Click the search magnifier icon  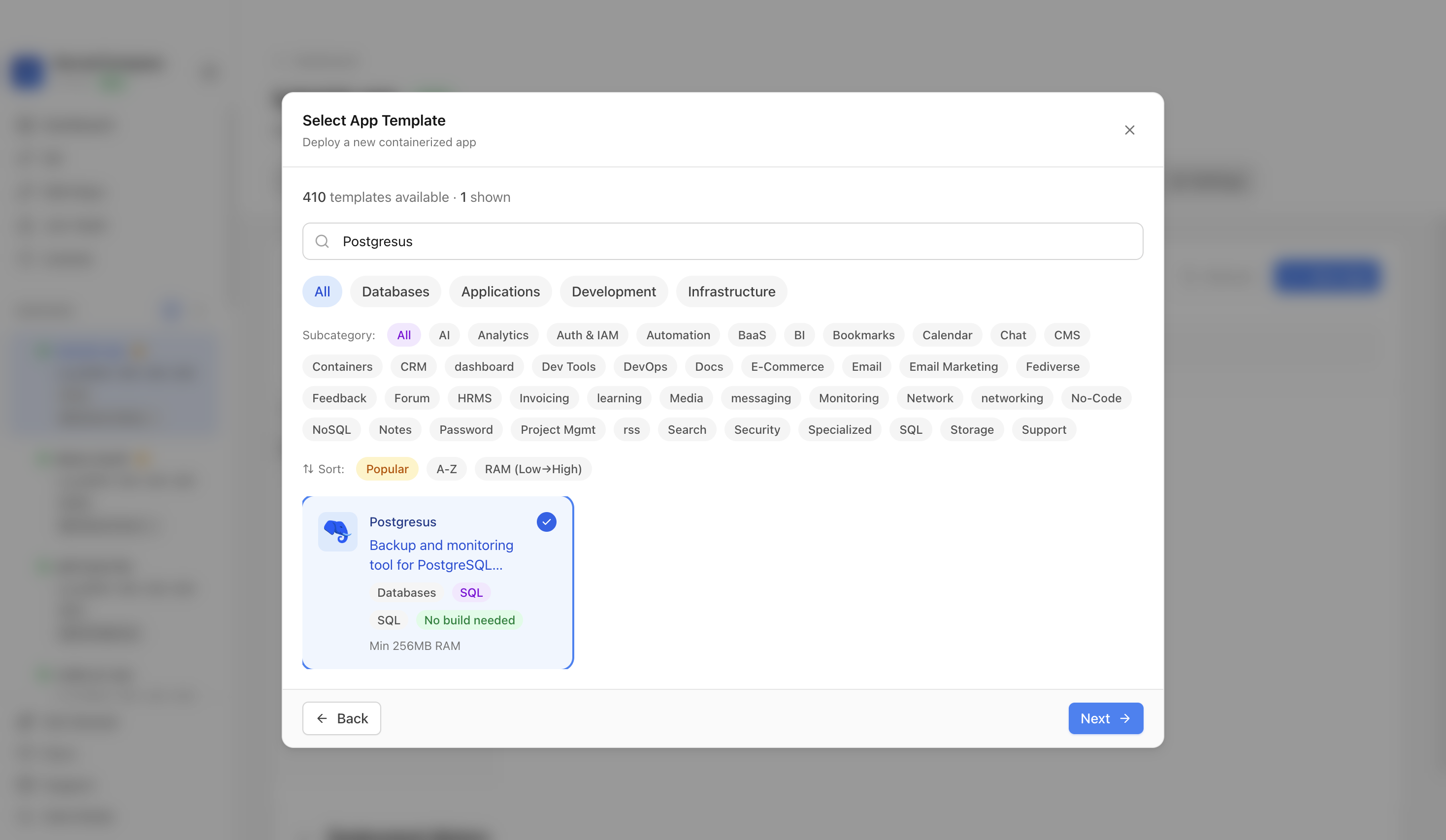coord(323,242)
